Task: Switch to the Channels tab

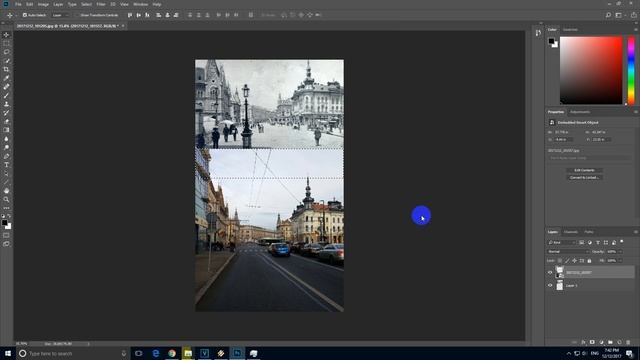Action: click(x=571, y=232)
